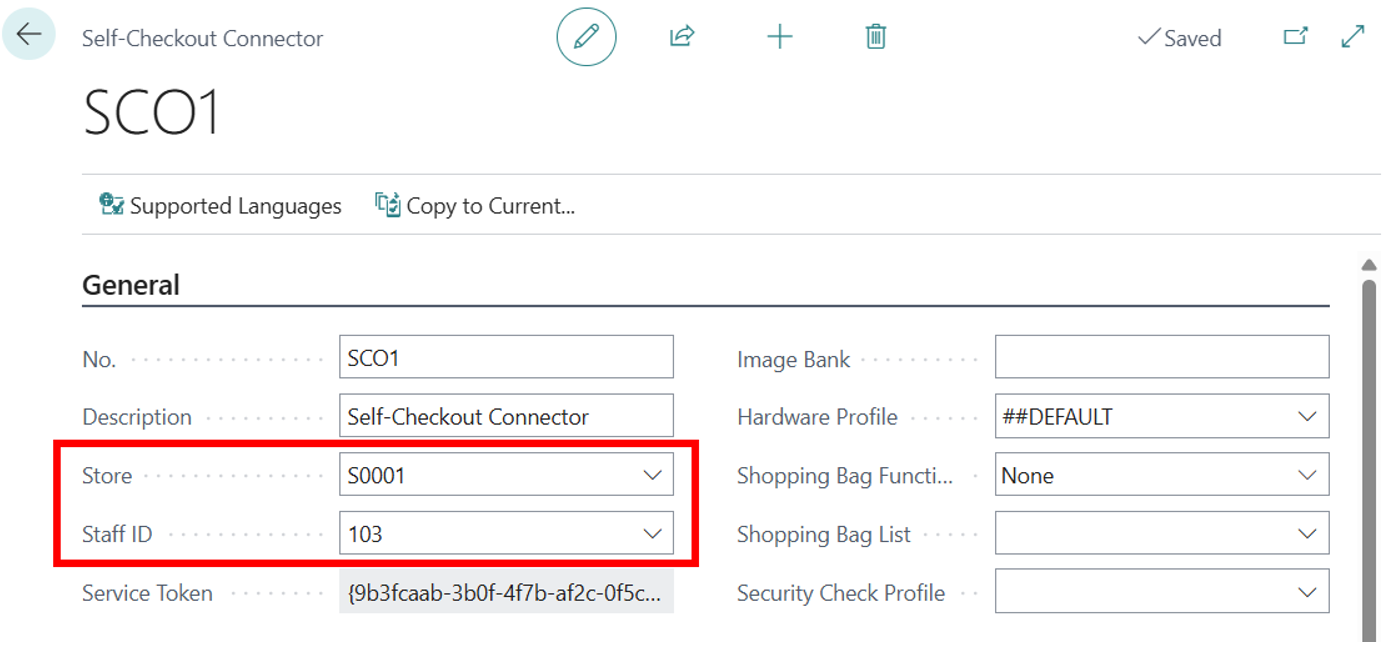1393x649 pixels.
Task: Click Copy to Current action
Action: [476, 206]
